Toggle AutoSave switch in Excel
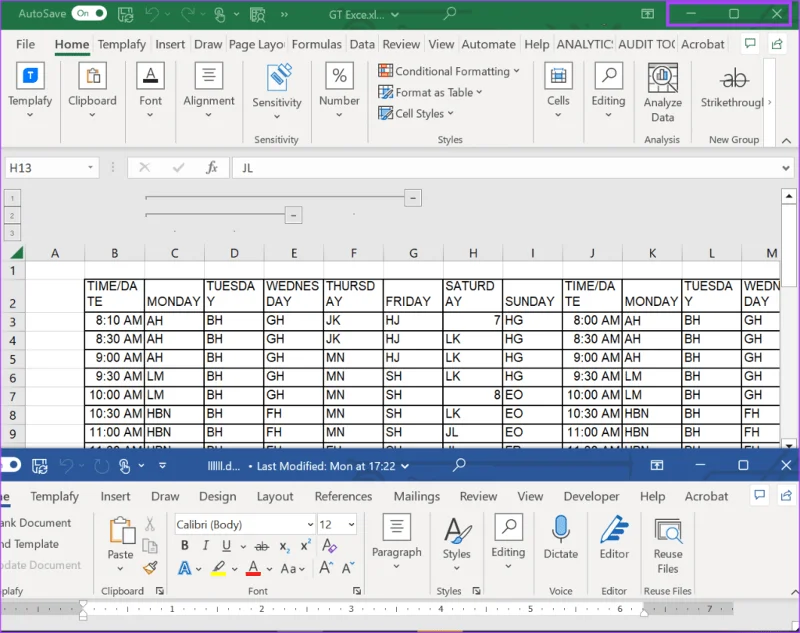The height and width of the screenshot is (633, 800). click(89, 13)
